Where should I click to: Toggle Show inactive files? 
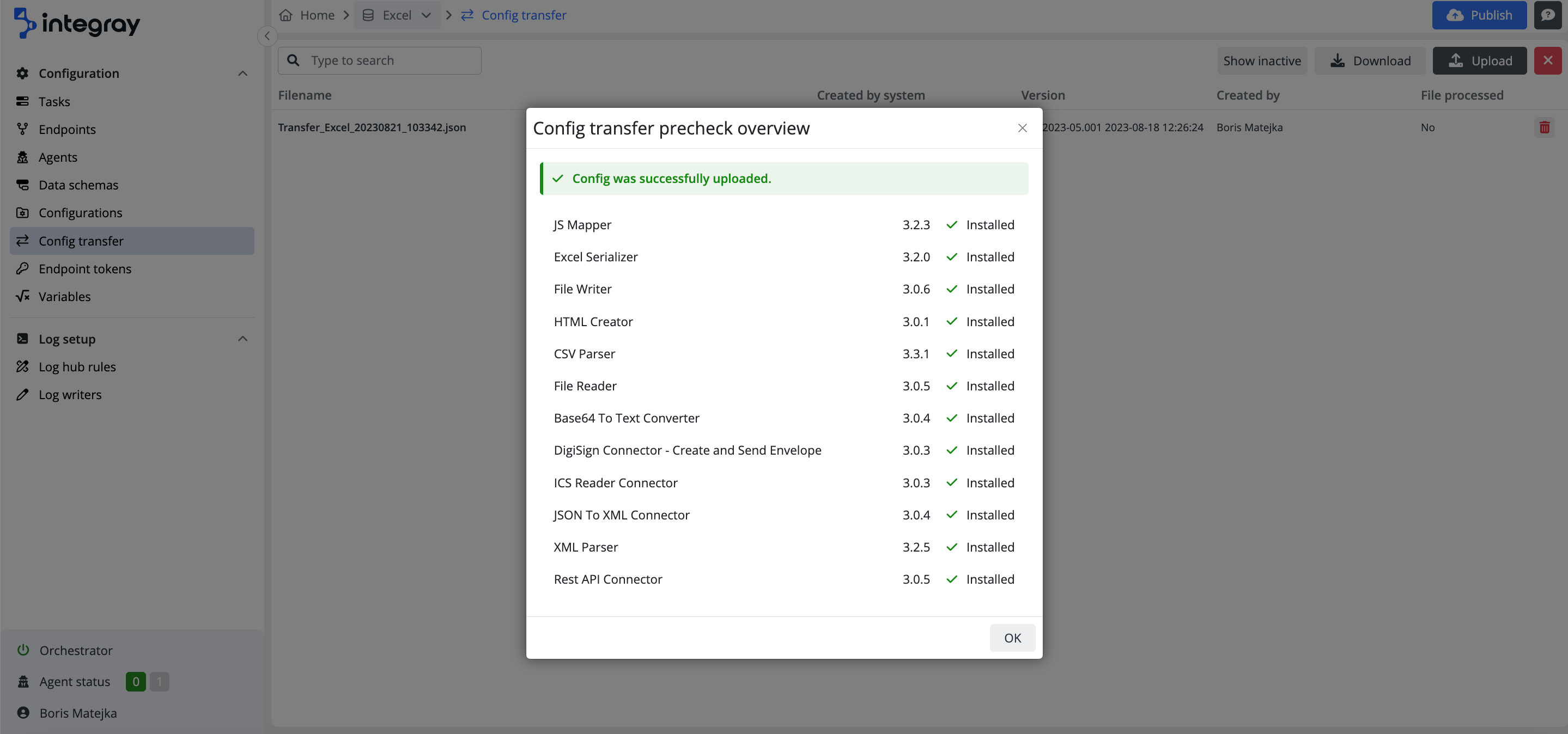pyautogui.click(x=1262, y=61)
